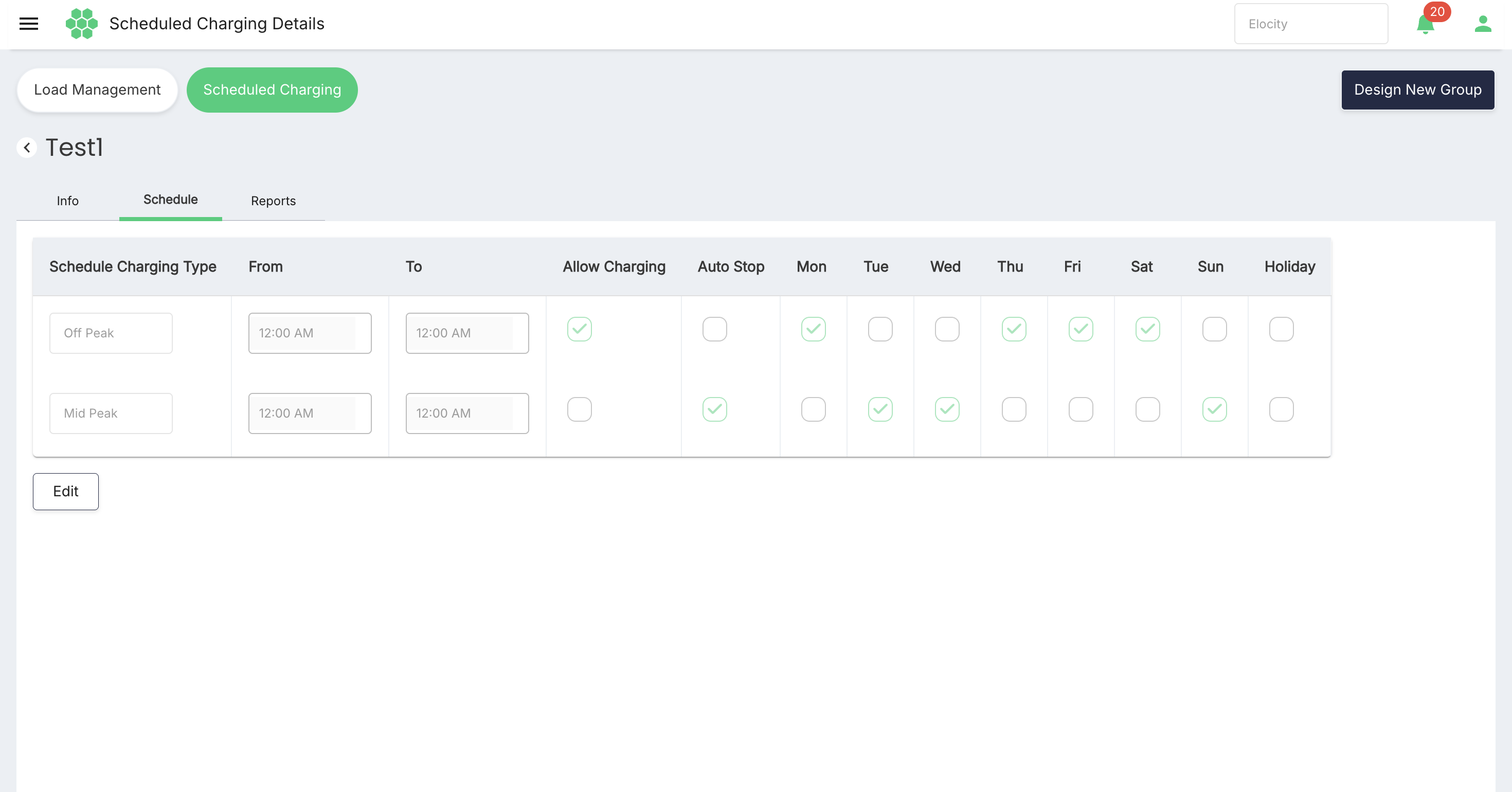This screenshot has height=792, width=1512.
Task: Select the Scheduled Charging pill
Action: [272, 90]
